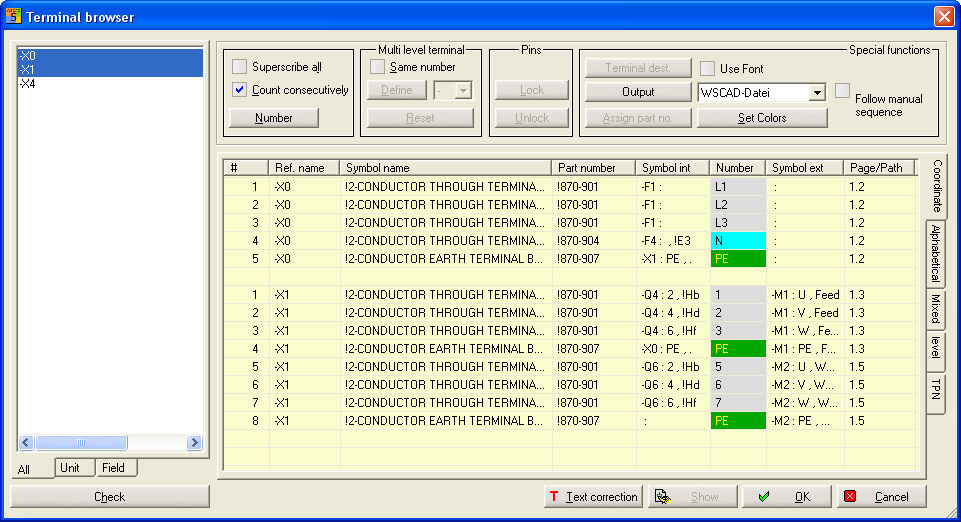Click green PE cell in -X1 row 8
This screenshot has height=522, width=961.
pyautogui.click(x=738, y=421)
